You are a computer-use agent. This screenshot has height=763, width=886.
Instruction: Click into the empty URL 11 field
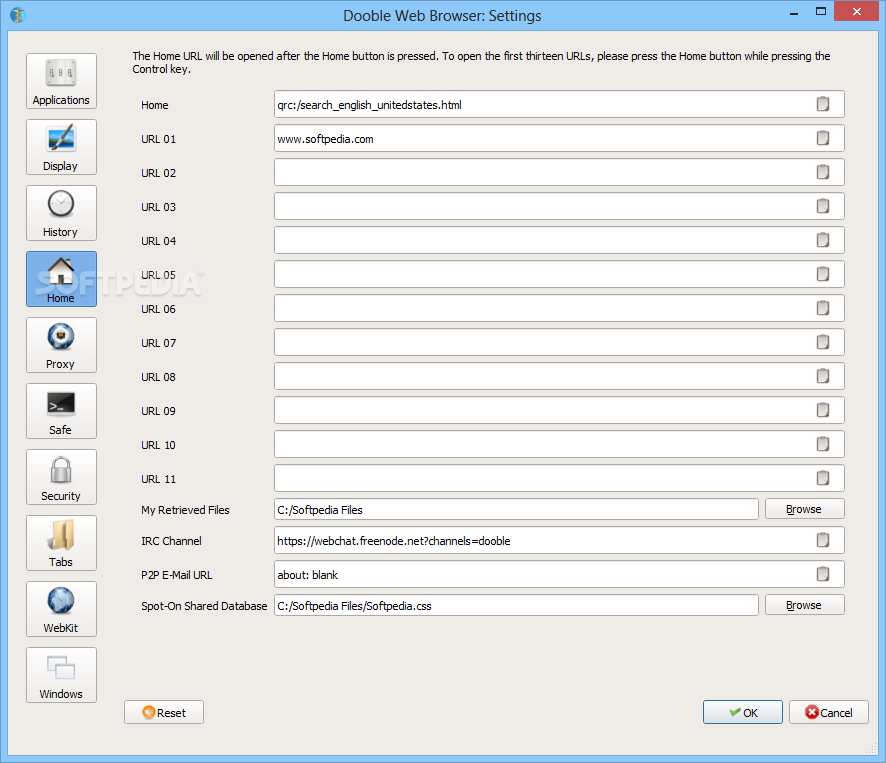pos(559,478)
